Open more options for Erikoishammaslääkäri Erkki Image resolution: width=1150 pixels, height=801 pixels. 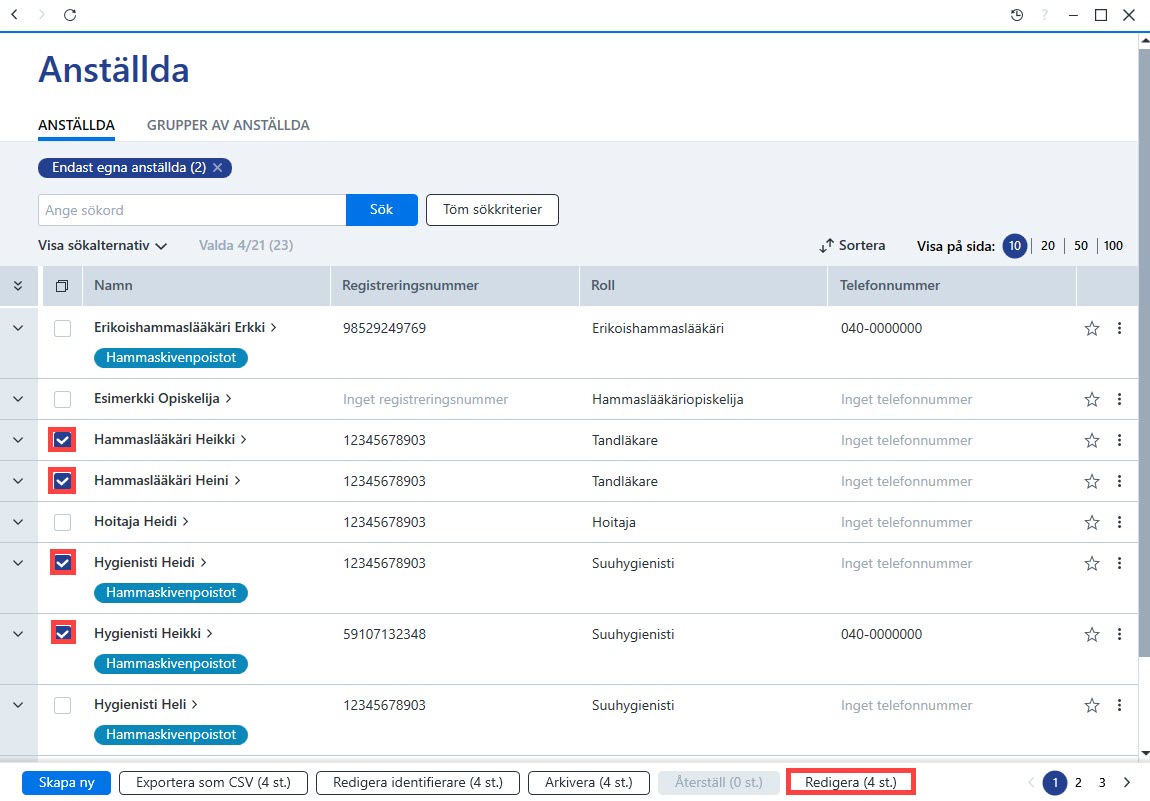pyautogui.click(x=1119, y=329)
